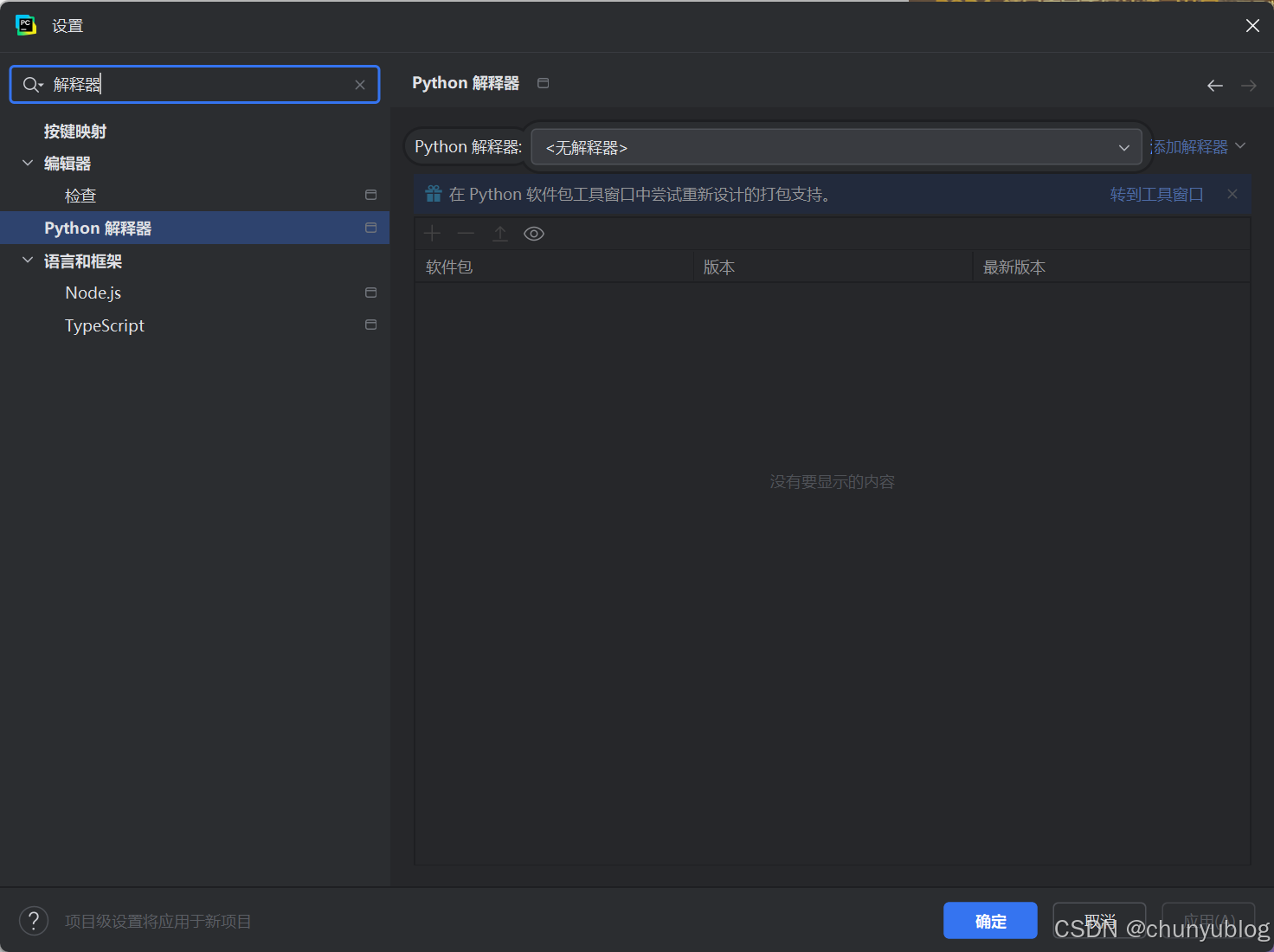The width and height of the screenshot is (1274, 952).
Task: Confirm settings with the 确定 button
Action: click(990, 921)
